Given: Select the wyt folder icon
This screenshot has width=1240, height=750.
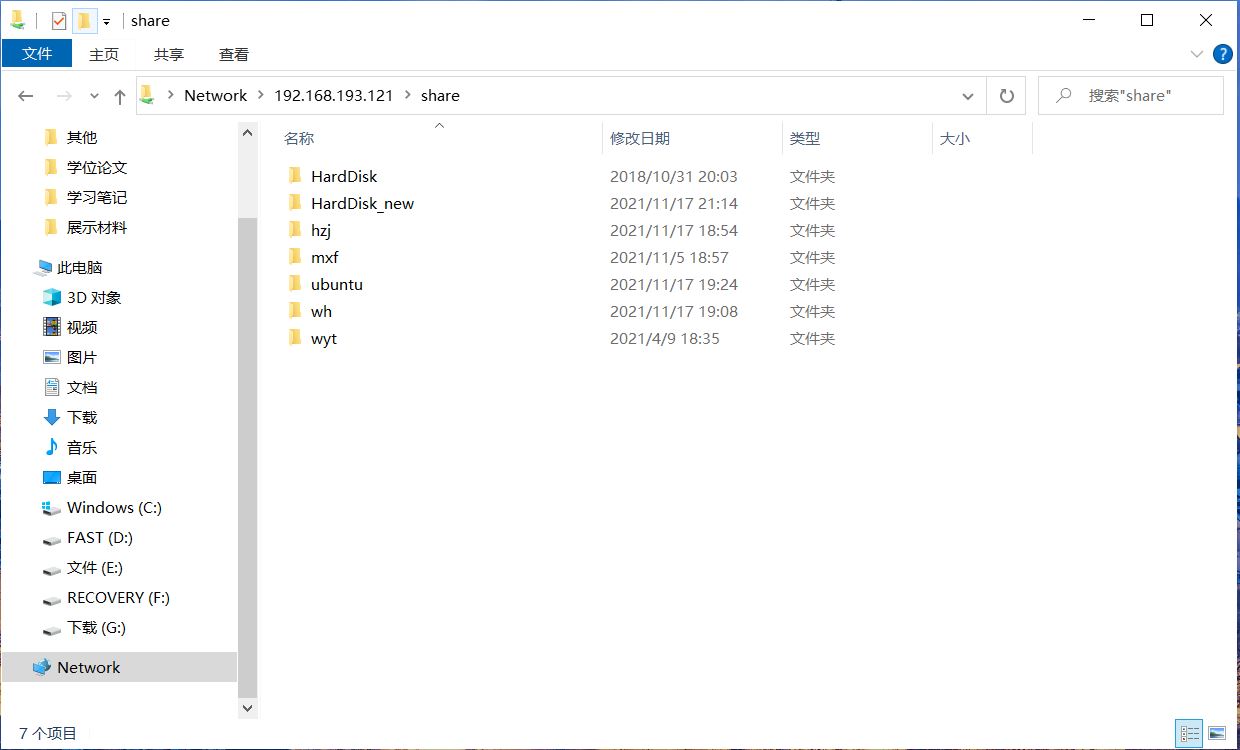Looking at the screenshot, I should [295, 337].
